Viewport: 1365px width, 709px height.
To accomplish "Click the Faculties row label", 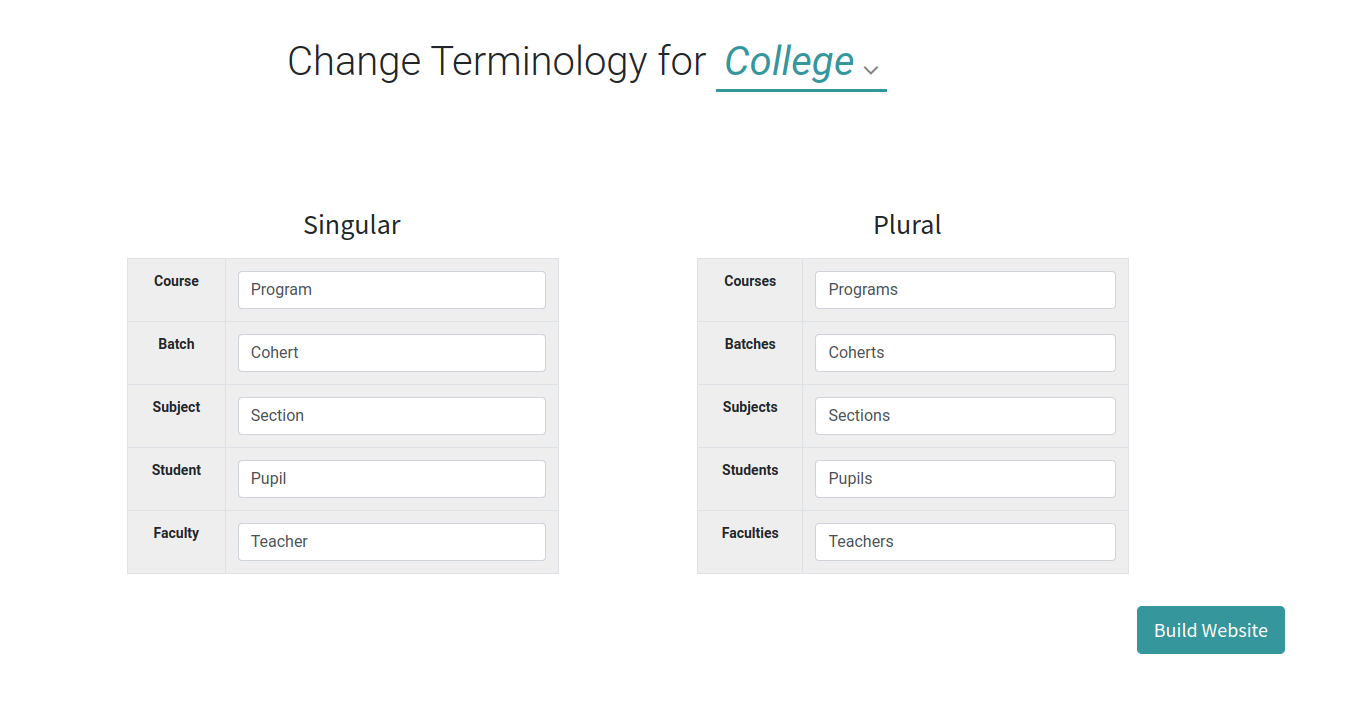I will click(750, 533).
